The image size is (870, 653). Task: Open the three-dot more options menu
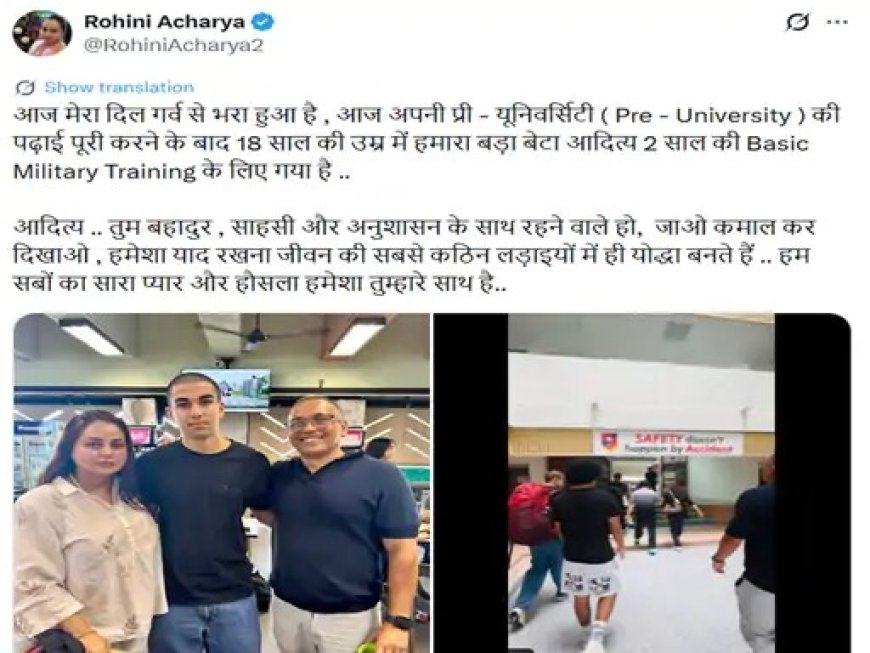[x=837, y=22]
